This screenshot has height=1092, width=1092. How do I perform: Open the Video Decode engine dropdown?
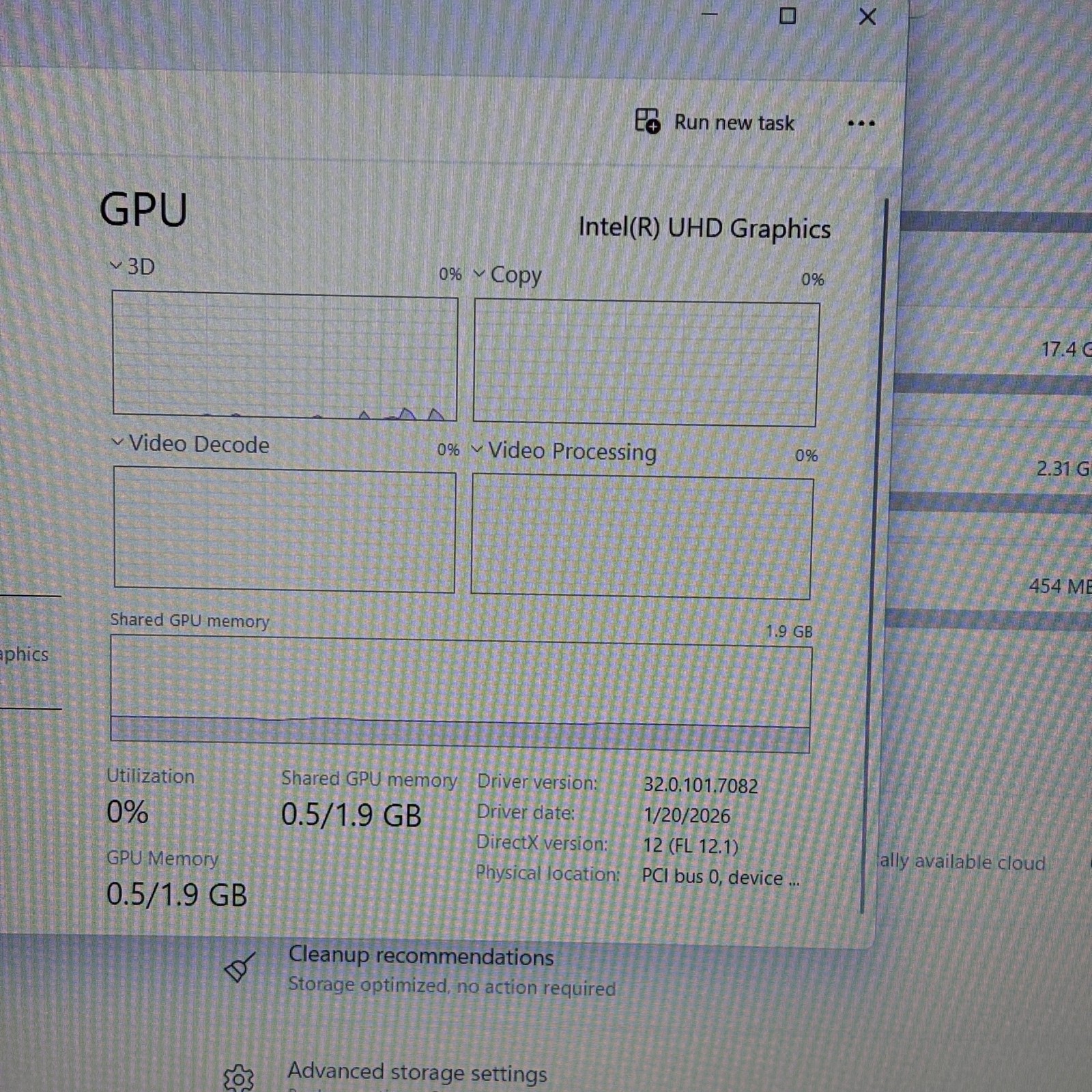pos(117,442)
